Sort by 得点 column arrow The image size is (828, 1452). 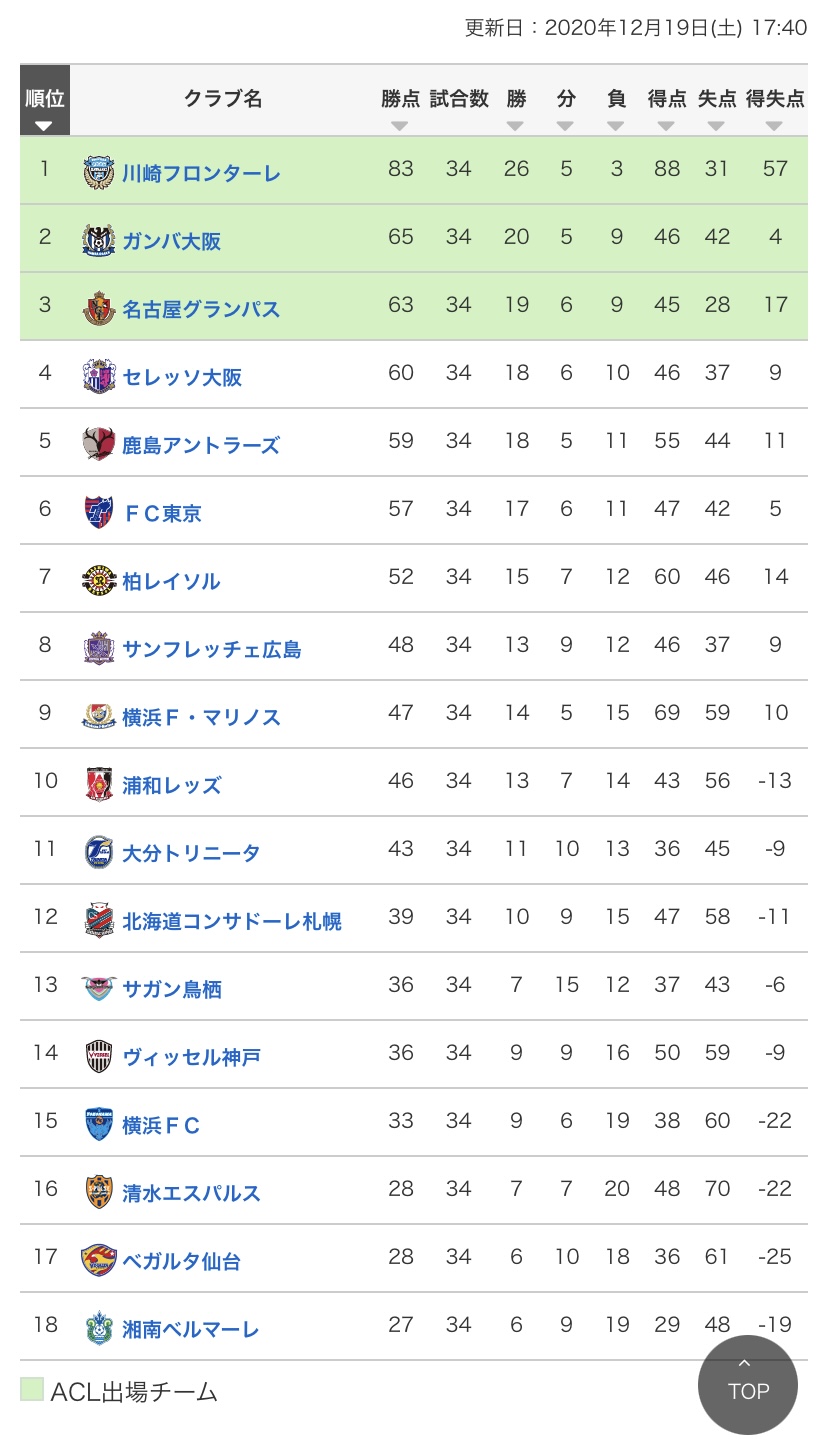(x=666, y=126)
